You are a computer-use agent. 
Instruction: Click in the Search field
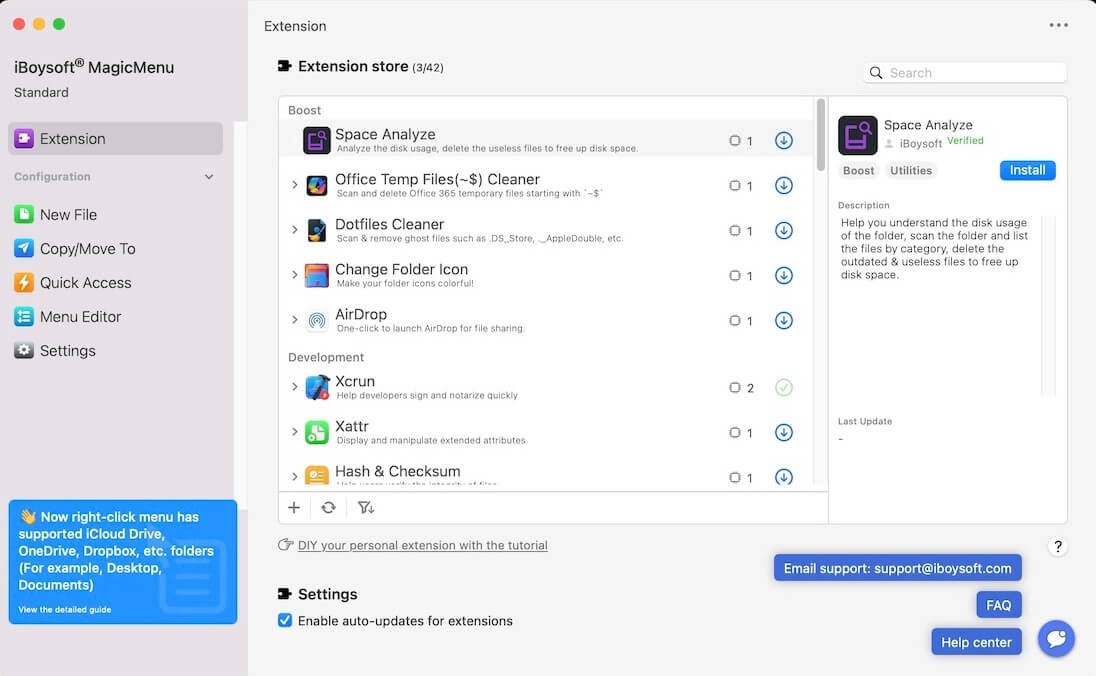[x=965, y=73]
